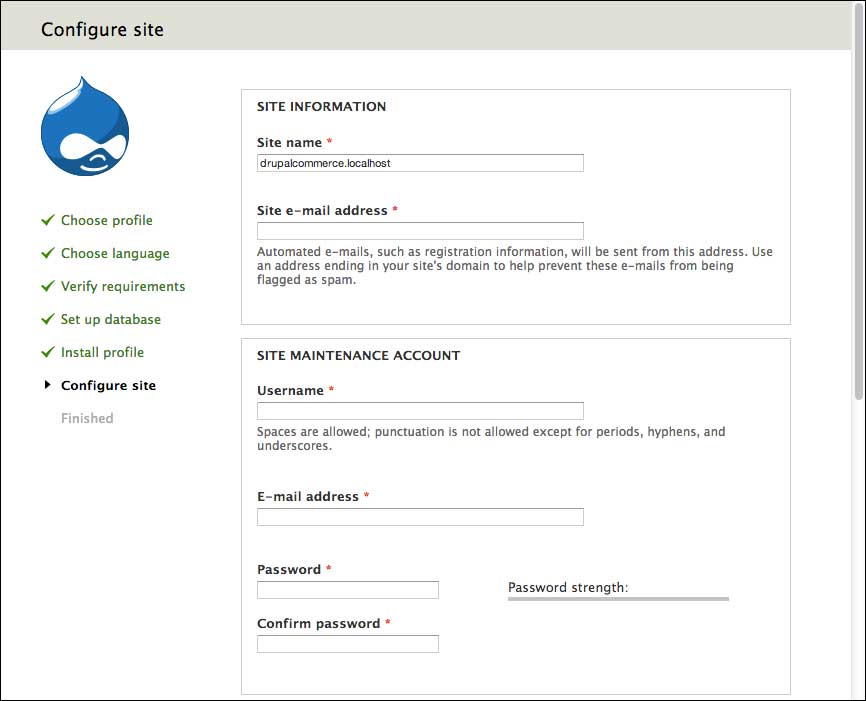This screenshot has height=701, width=866.
Task: Click the Site Maintenance Account heading
Action: pos(358,355)
